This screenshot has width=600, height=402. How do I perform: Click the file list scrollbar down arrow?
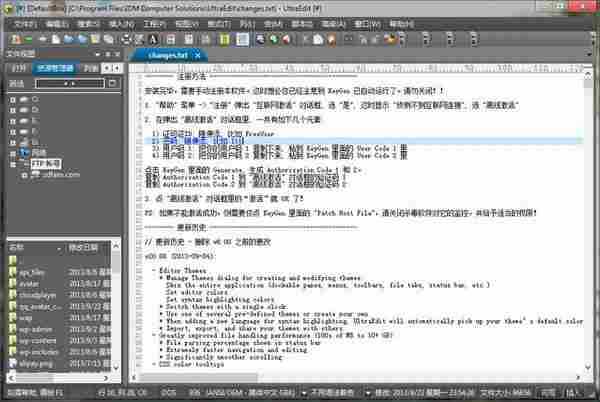[116, 367]
